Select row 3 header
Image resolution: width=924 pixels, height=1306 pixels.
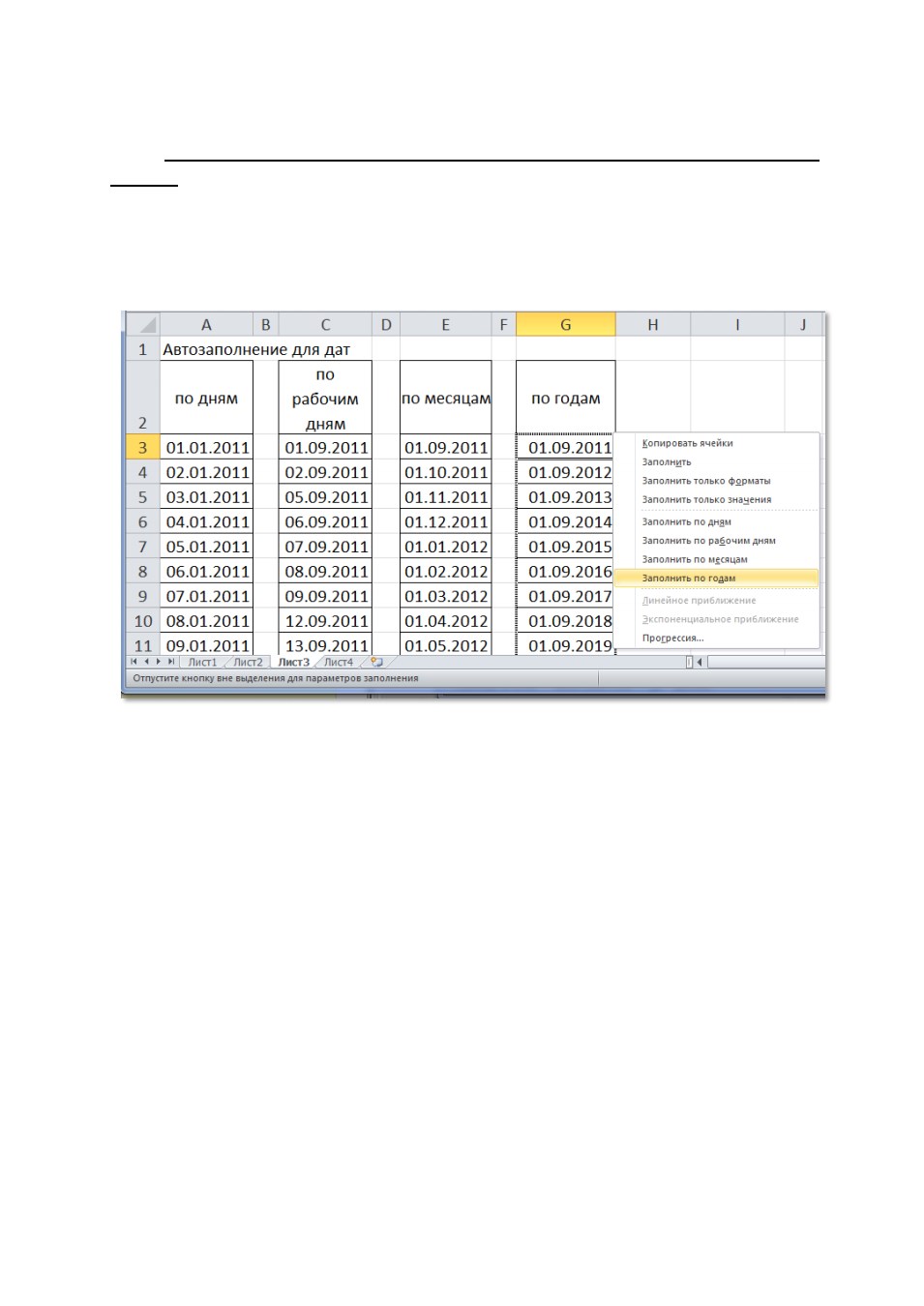pyautogui.click(x=143, y=447)
